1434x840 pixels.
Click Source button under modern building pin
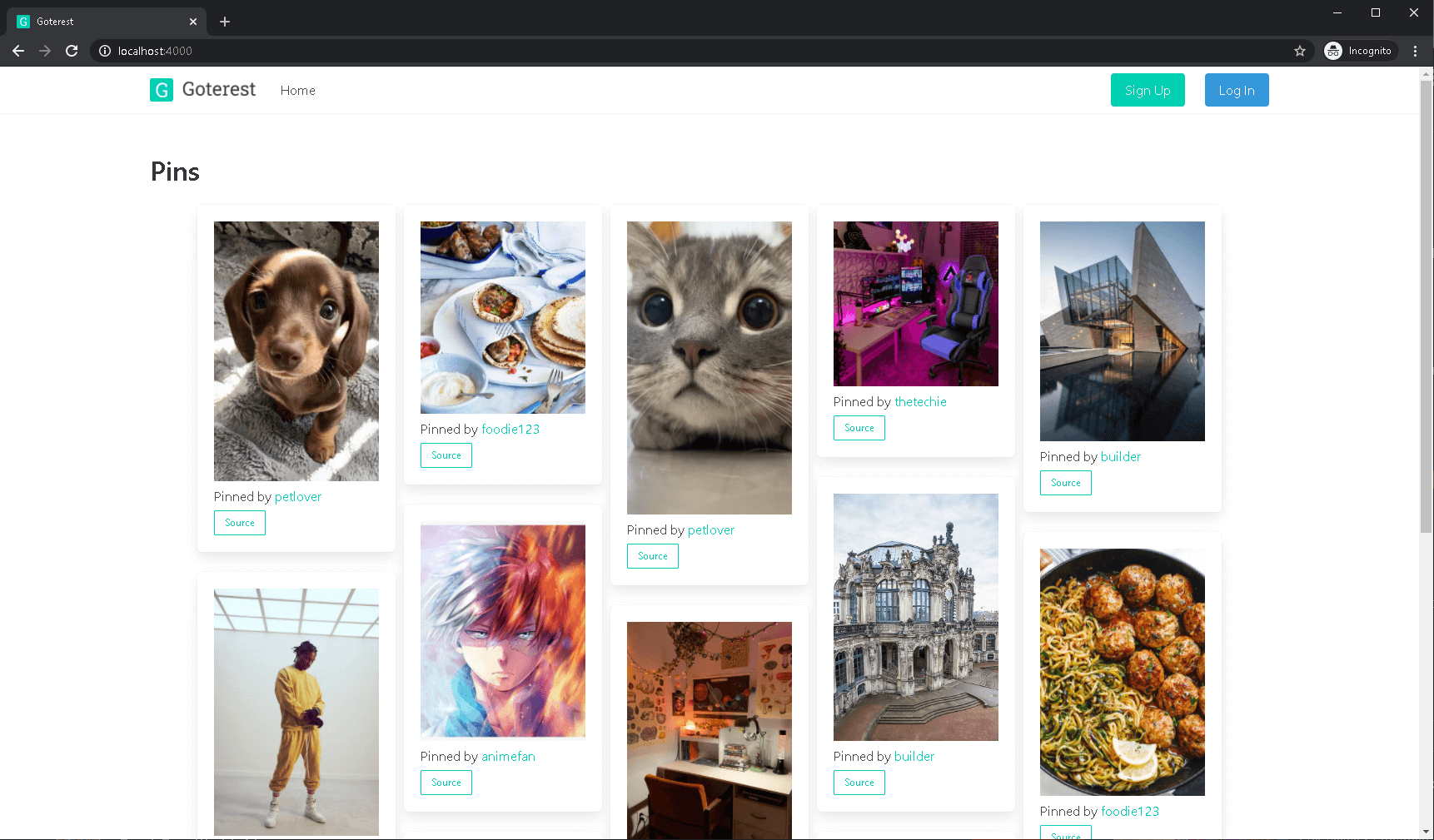pos(1066,483)
